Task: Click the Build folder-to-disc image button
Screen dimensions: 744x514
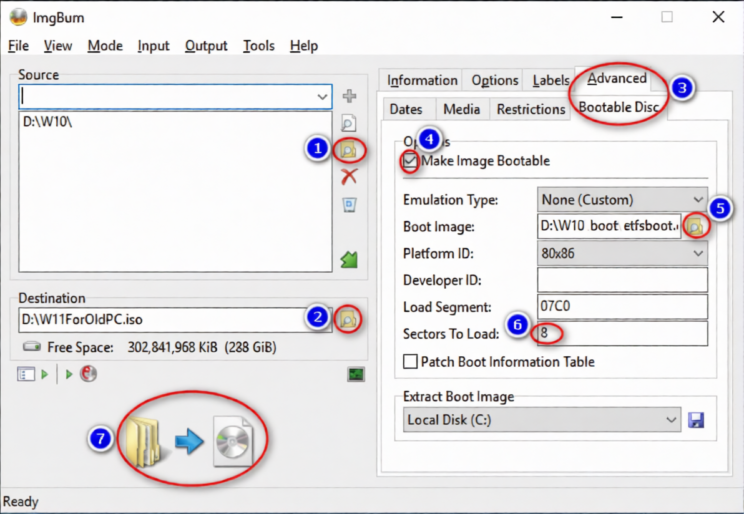Action: point(192,440)
